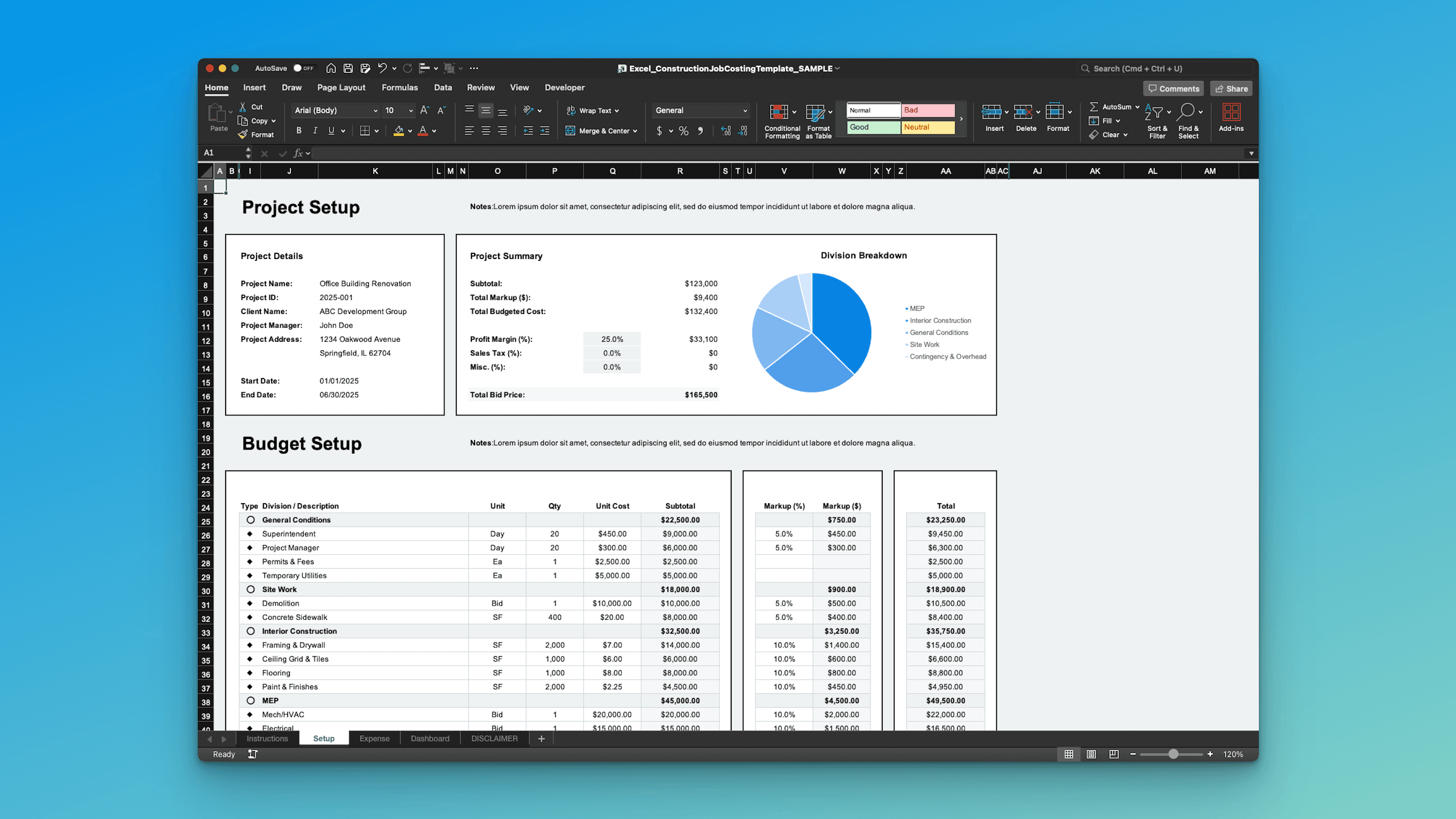The width and height of the screenshot is (1456, 819).
Task: Toggle underline formatting
Action: (x=331, y=131)
